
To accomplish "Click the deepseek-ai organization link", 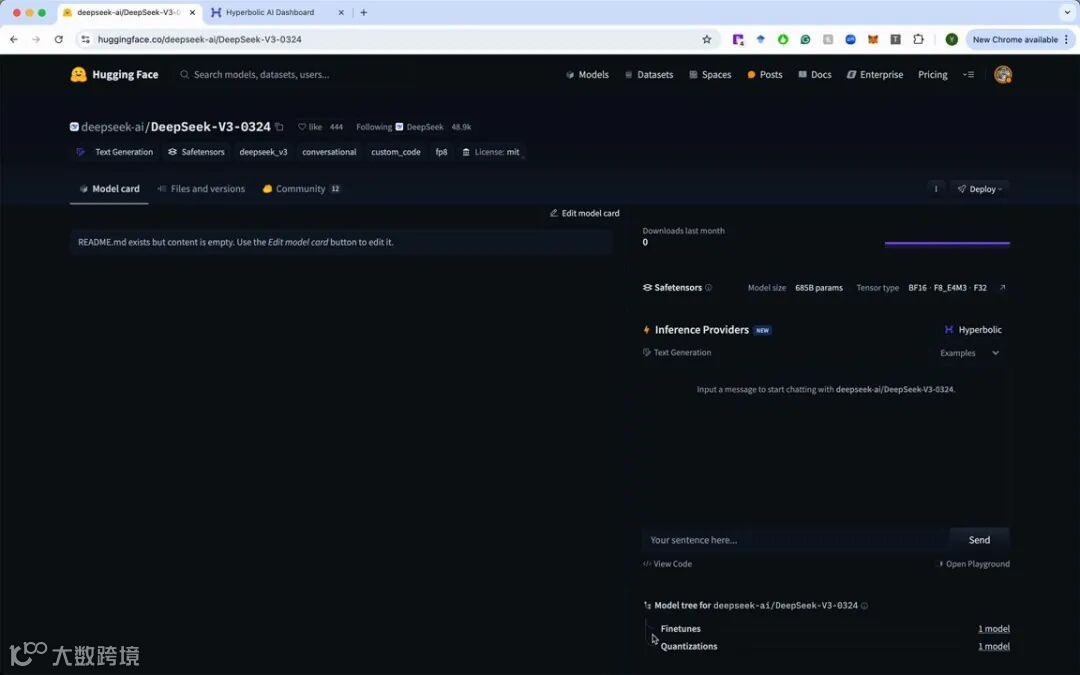I will click(x=114, y=127).
